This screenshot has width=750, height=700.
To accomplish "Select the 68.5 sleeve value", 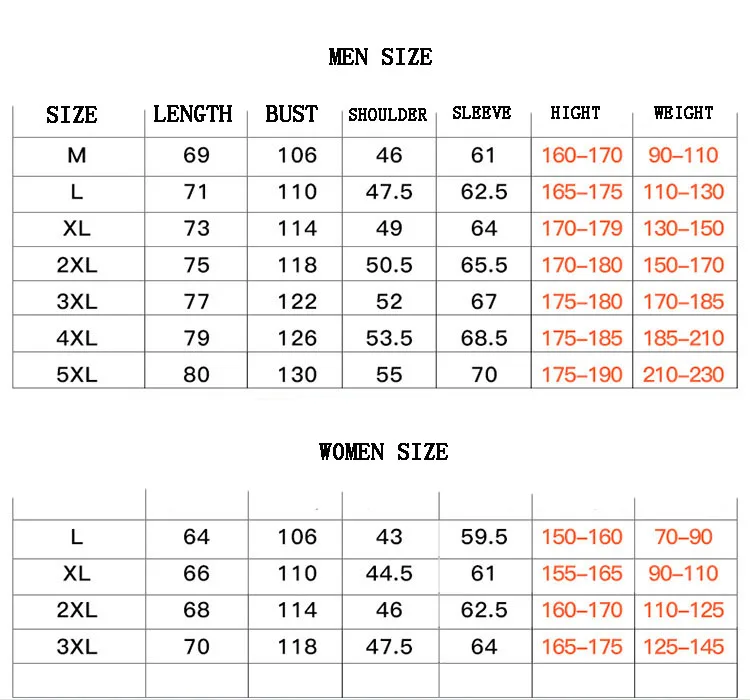I will (x=484, y=338).
